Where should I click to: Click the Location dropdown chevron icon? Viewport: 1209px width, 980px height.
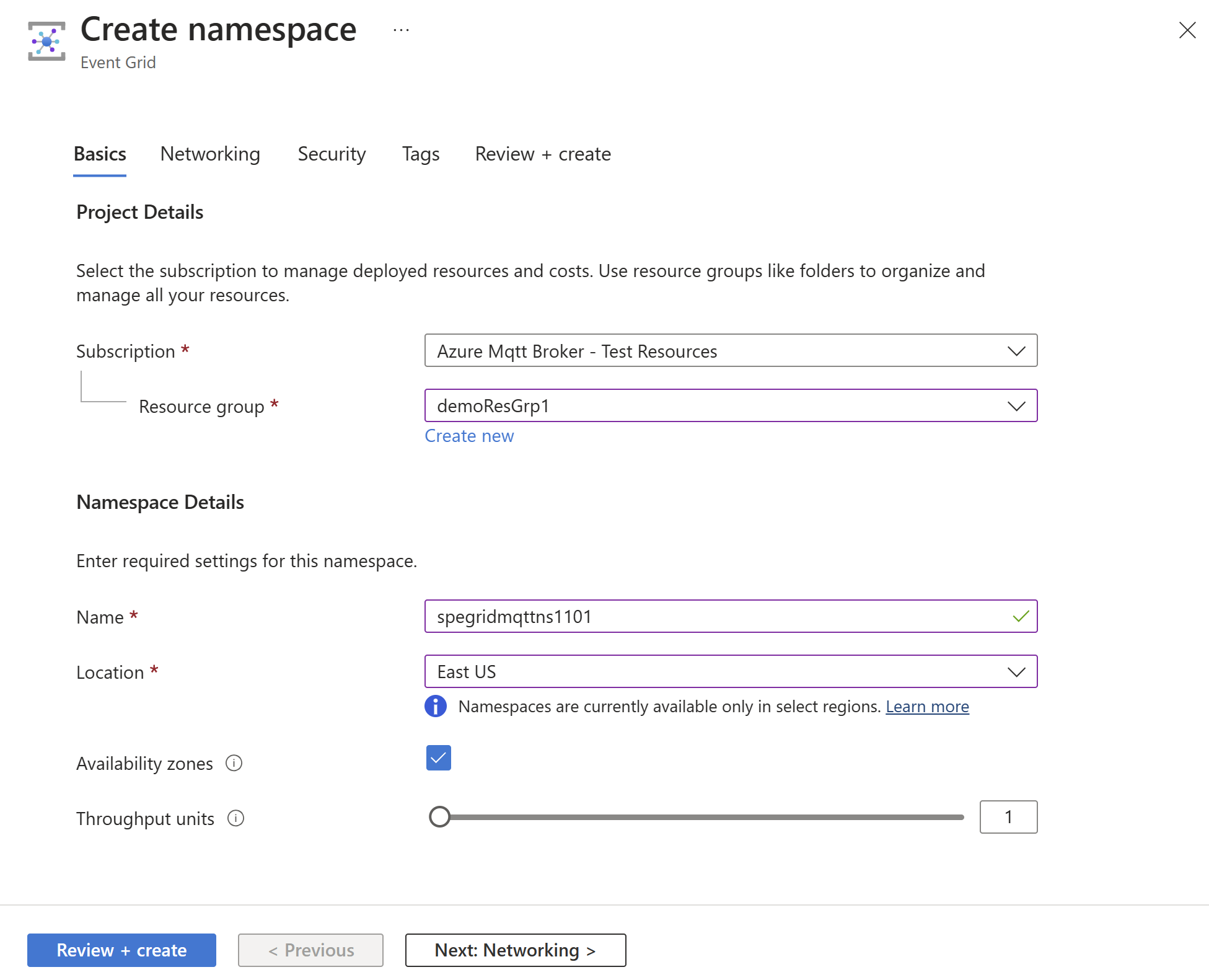pyautogui.click(x=1017, y=670)
